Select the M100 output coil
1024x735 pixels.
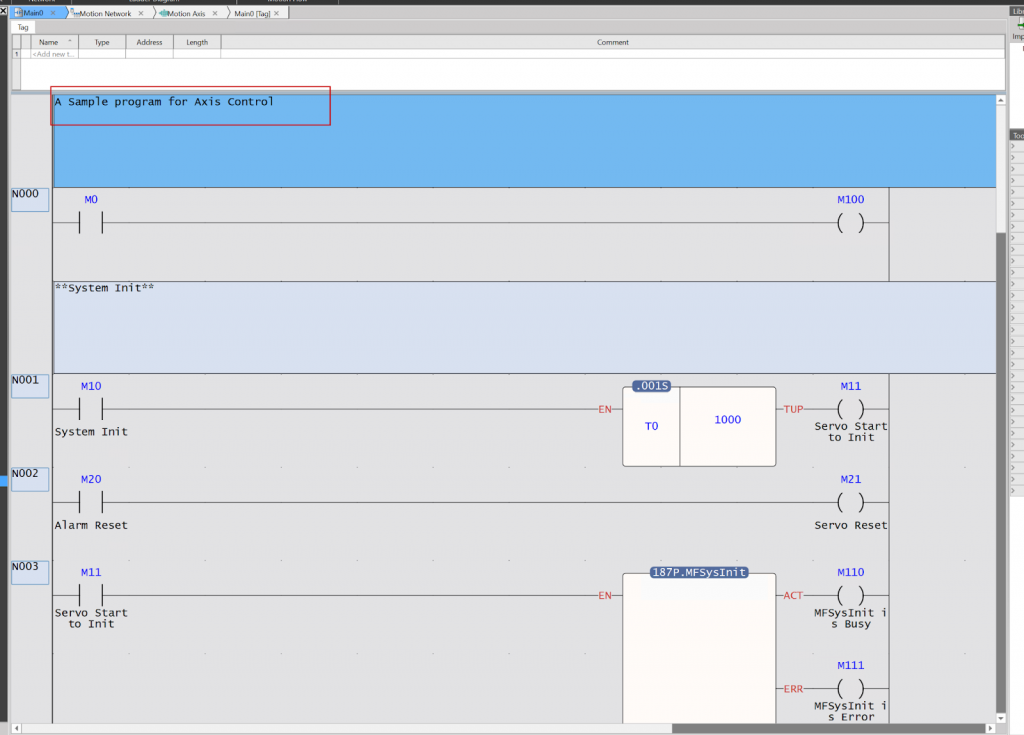click(x=850, y=223)
